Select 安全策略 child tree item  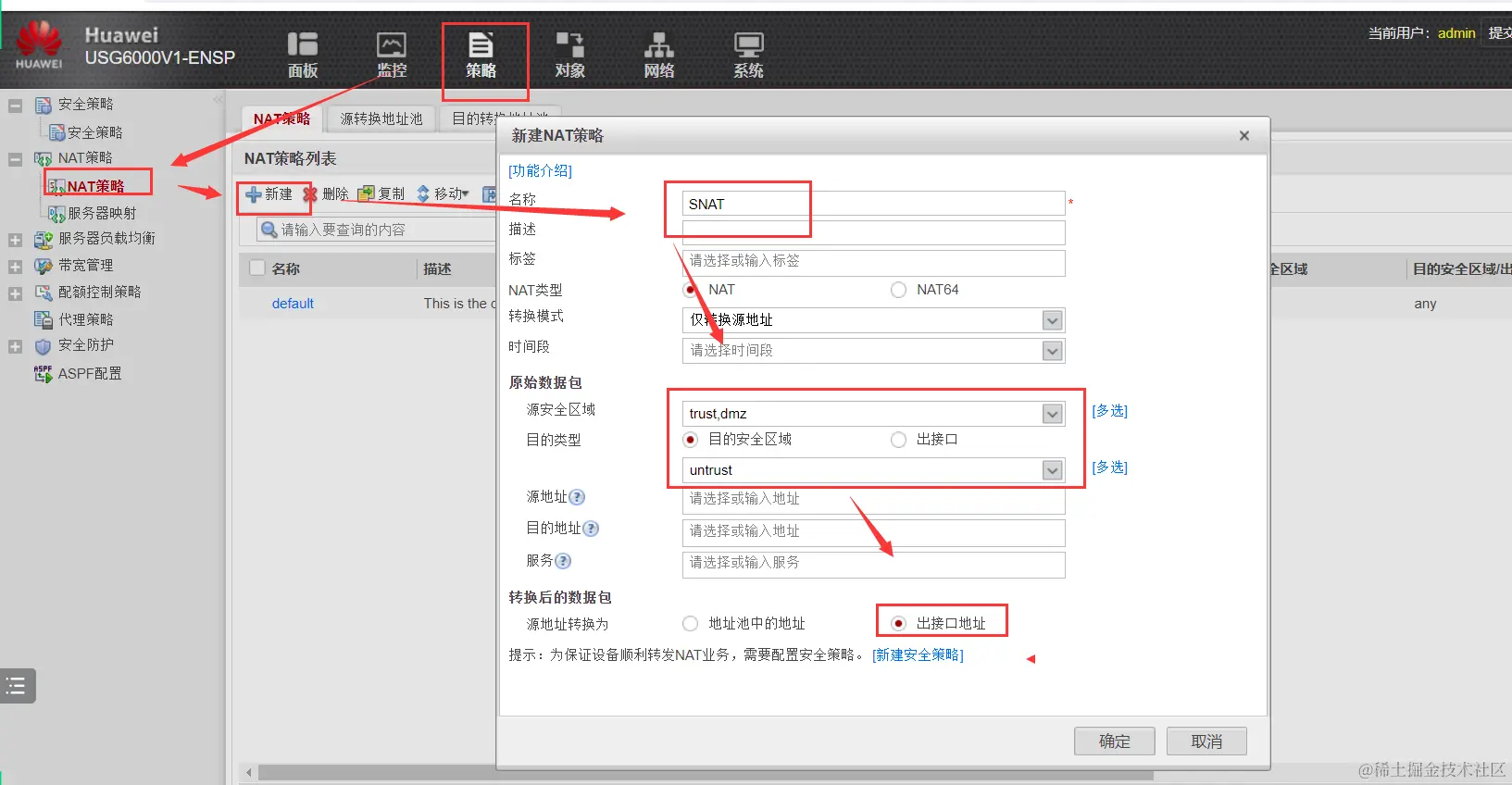pyautogui.click(x=94, y=132)
